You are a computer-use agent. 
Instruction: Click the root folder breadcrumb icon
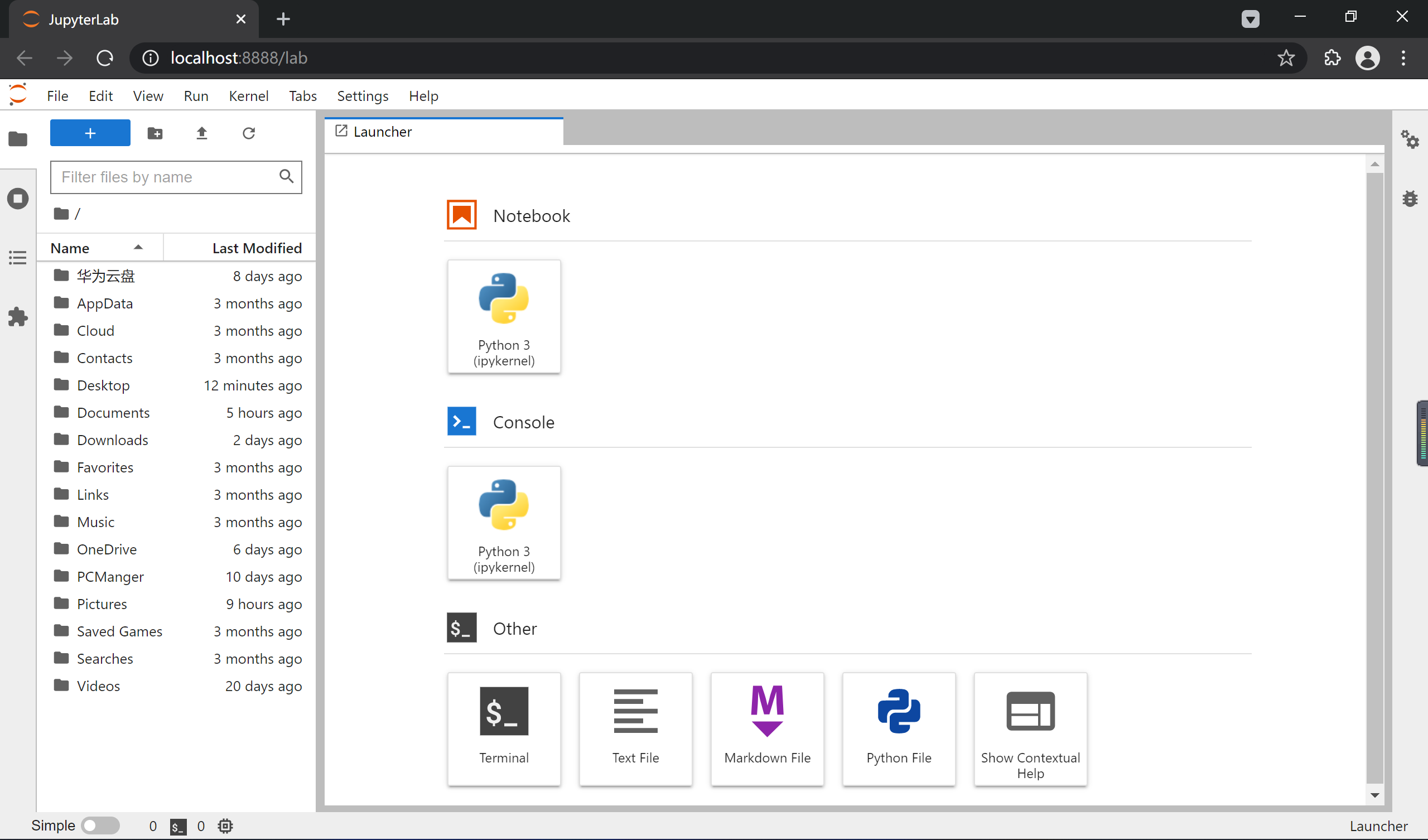pyautogui.click(x=61, y=214)
